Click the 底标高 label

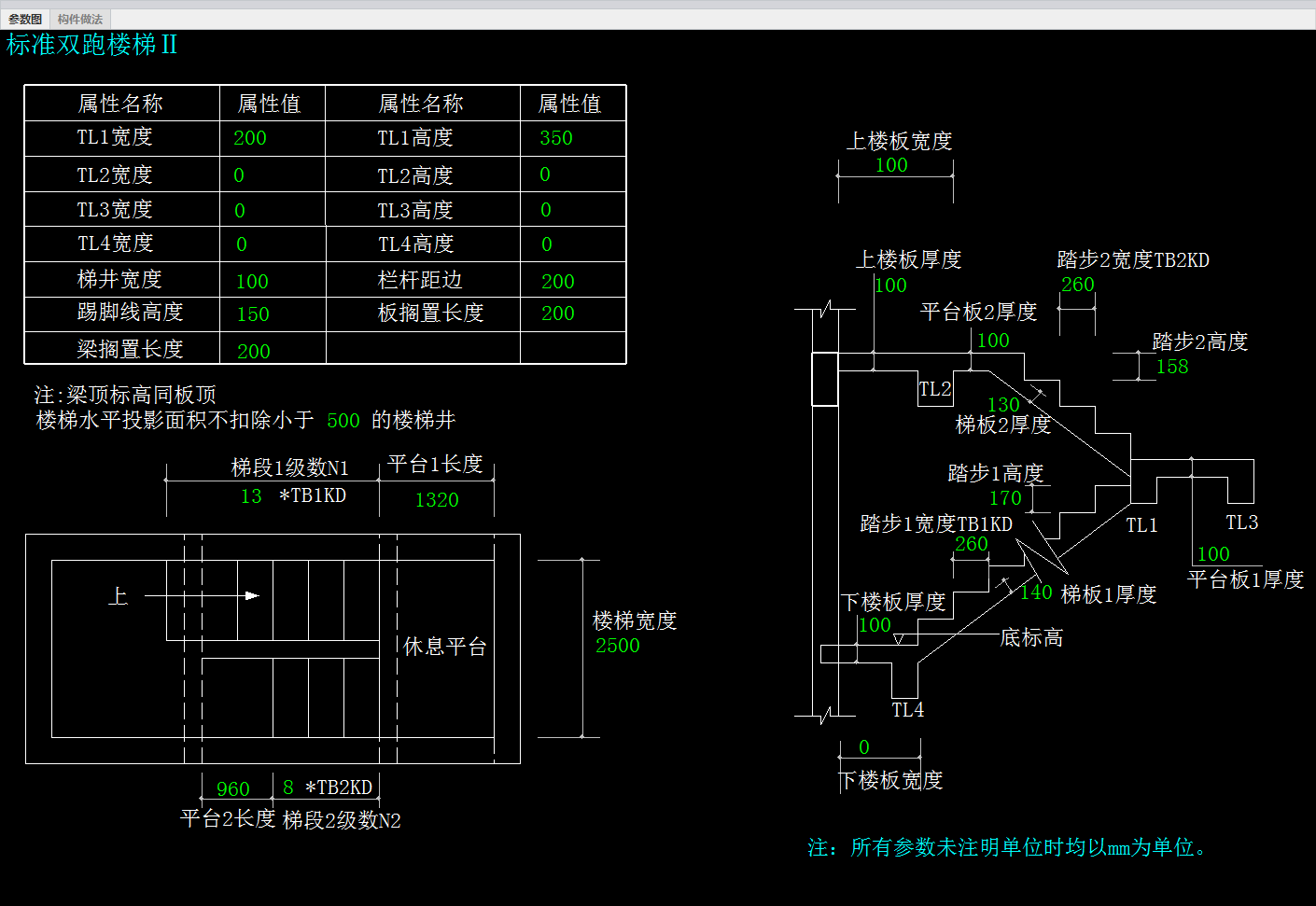click(x=1031, y=638)
